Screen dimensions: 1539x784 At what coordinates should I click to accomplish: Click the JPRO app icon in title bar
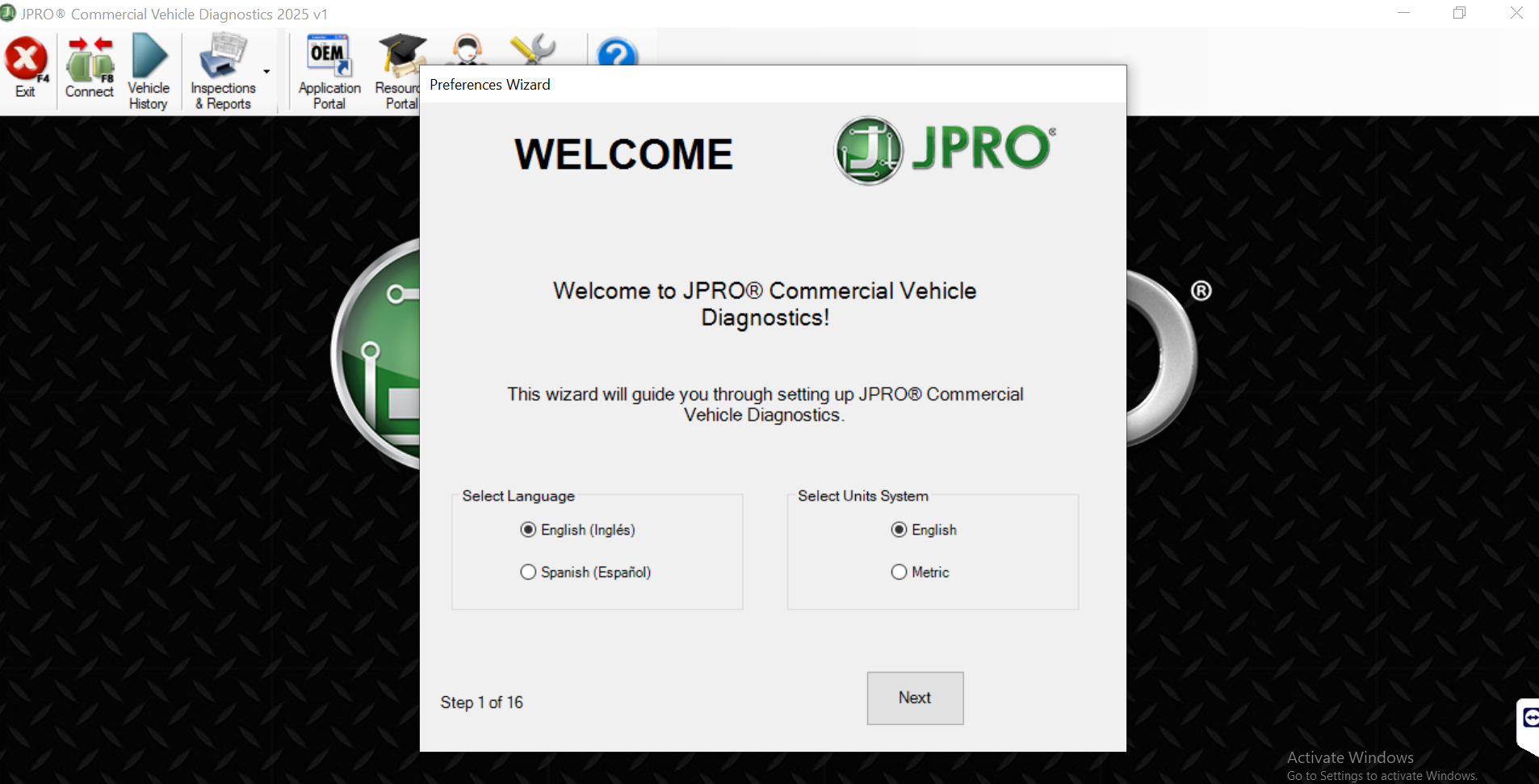click(8, 14)
